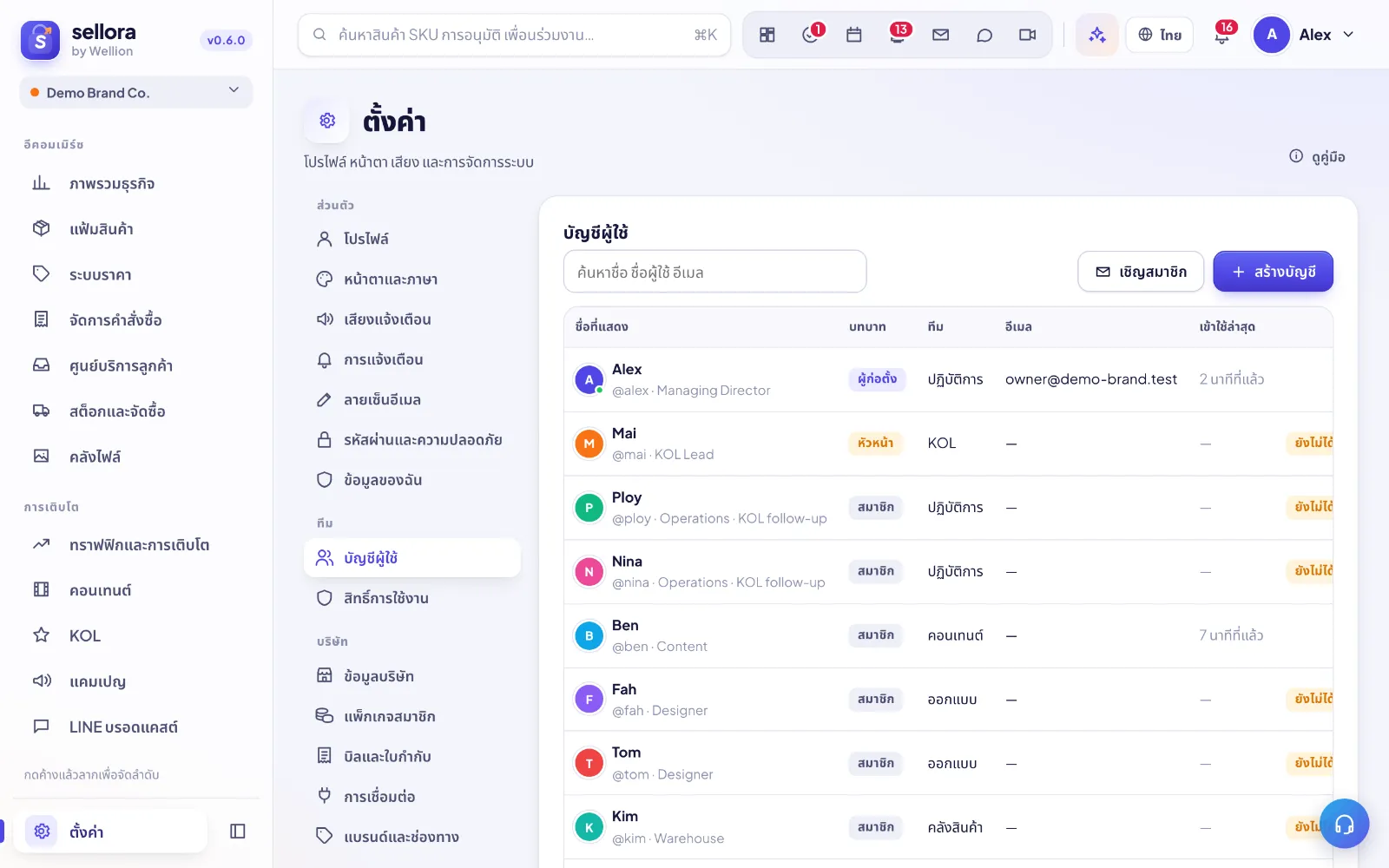Open the calendar icon in top toolbar
1389x868 pixels.
click(x=854, y=35)
